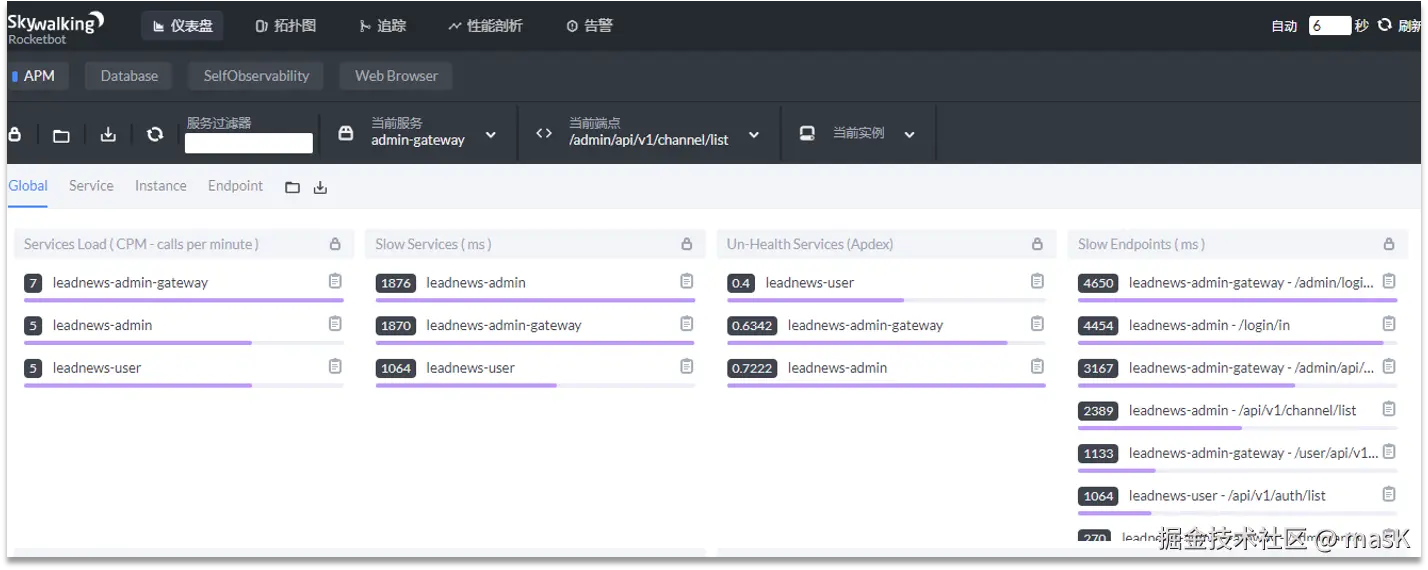Click leadnews-user in Un-Health Services

pos(810,283)
